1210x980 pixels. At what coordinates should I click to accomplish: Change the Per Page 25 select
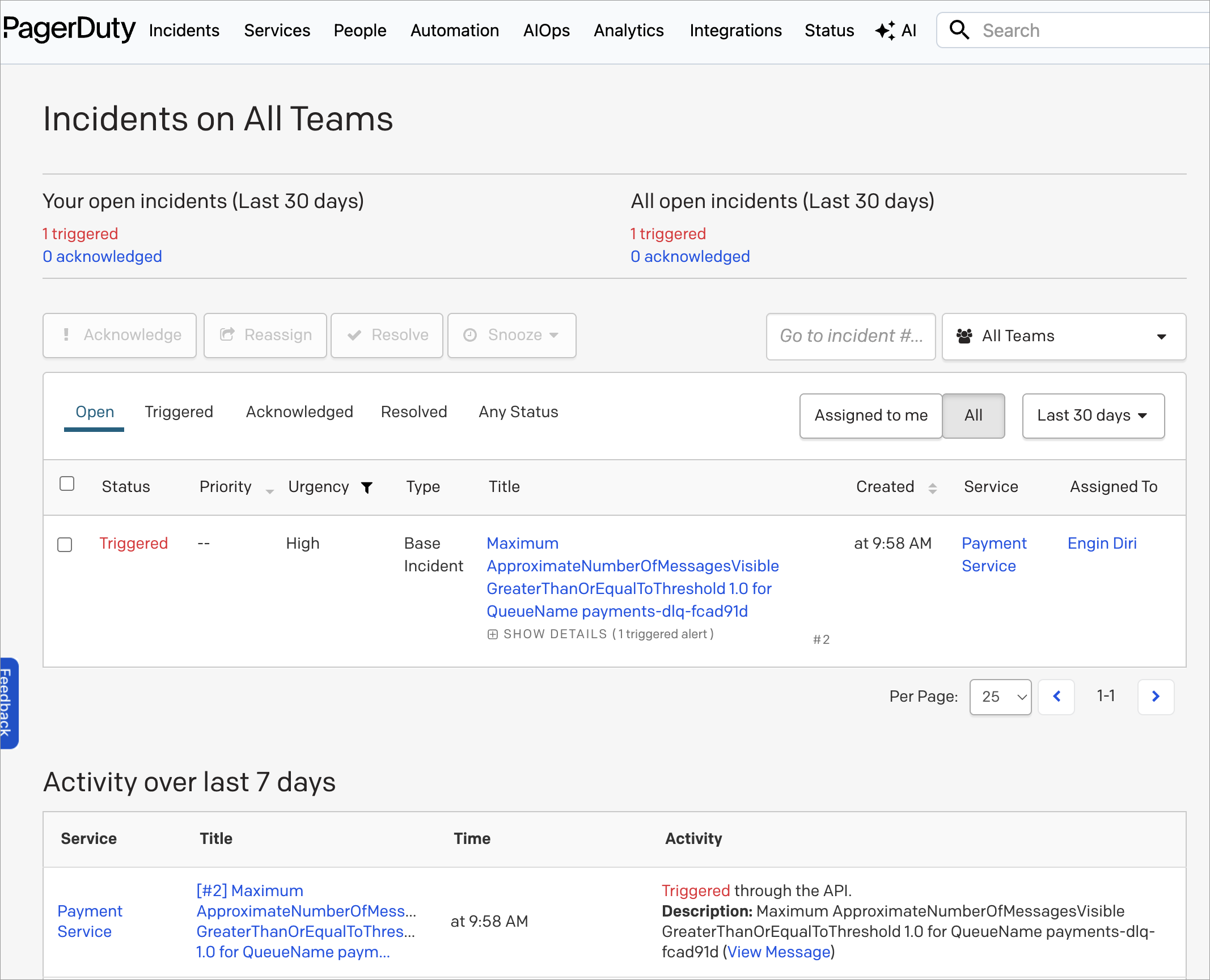(x=1000, y=697)
